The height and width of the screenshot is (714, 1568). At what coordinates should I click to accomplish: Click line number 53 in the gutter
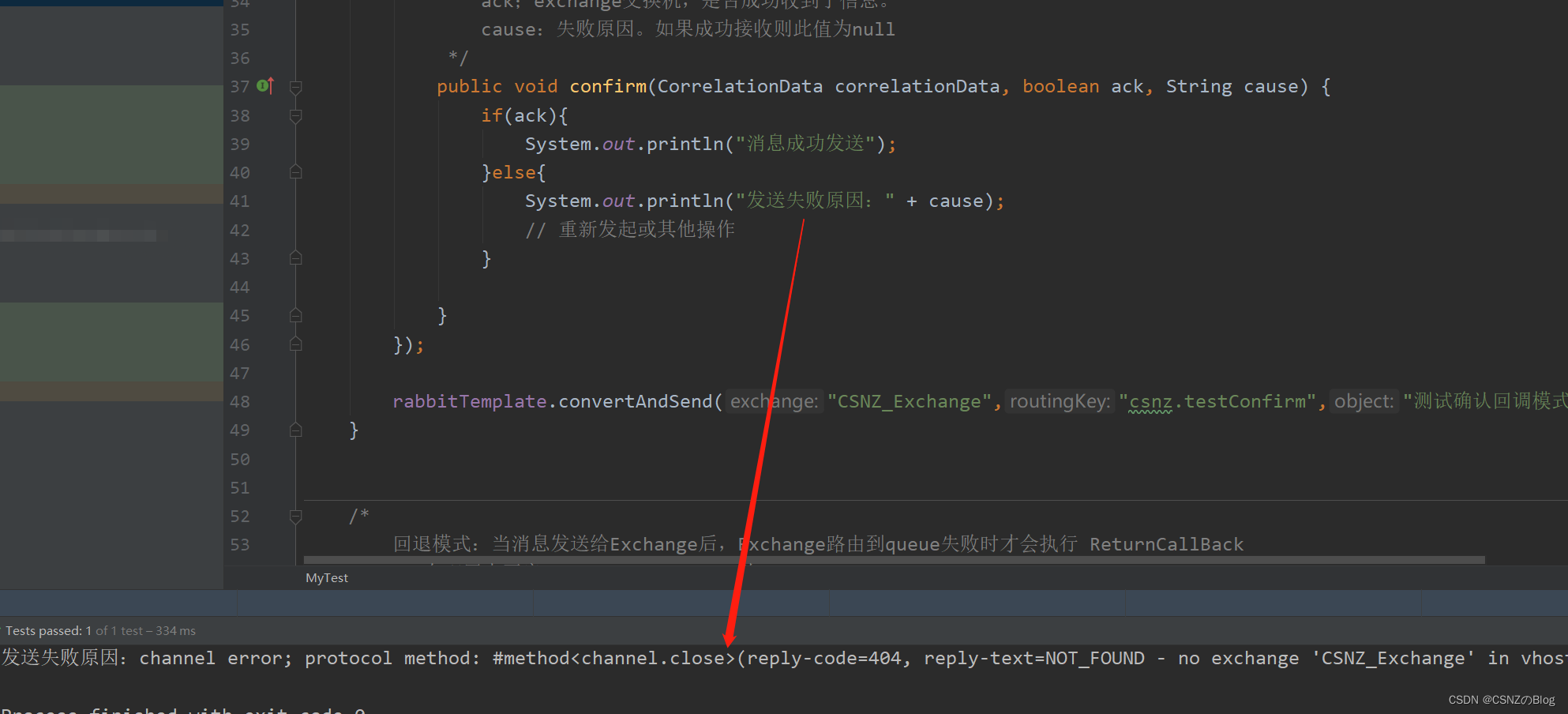click(240, 545)
